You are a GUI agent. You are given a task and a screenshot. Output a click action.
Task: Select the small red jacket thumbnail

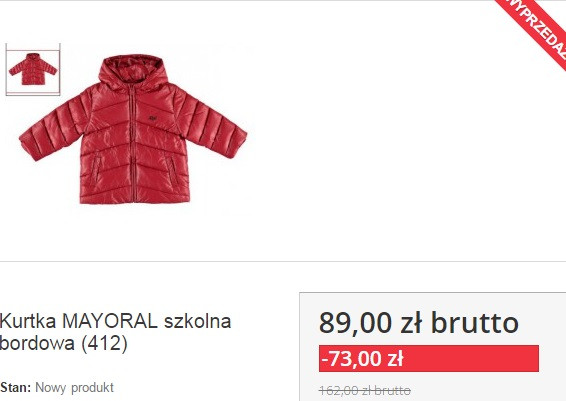click(33, 69)
